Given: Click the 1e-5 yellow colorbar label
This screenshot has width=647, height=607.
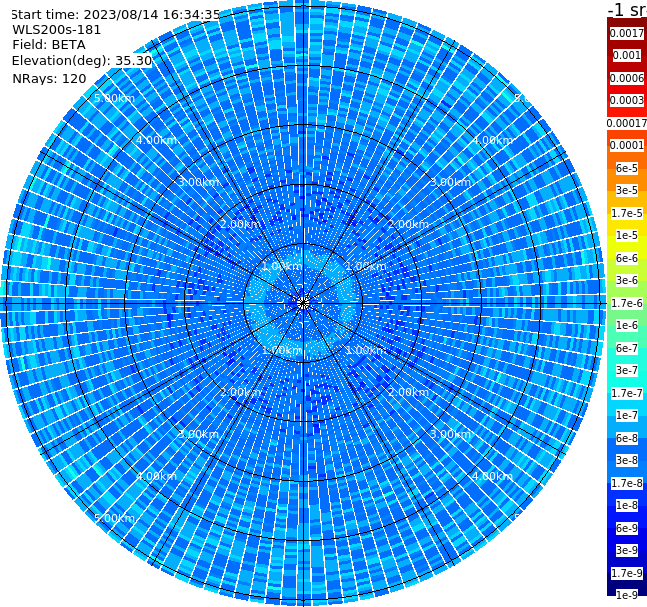Looking at the screenshot, I should 627,235.
